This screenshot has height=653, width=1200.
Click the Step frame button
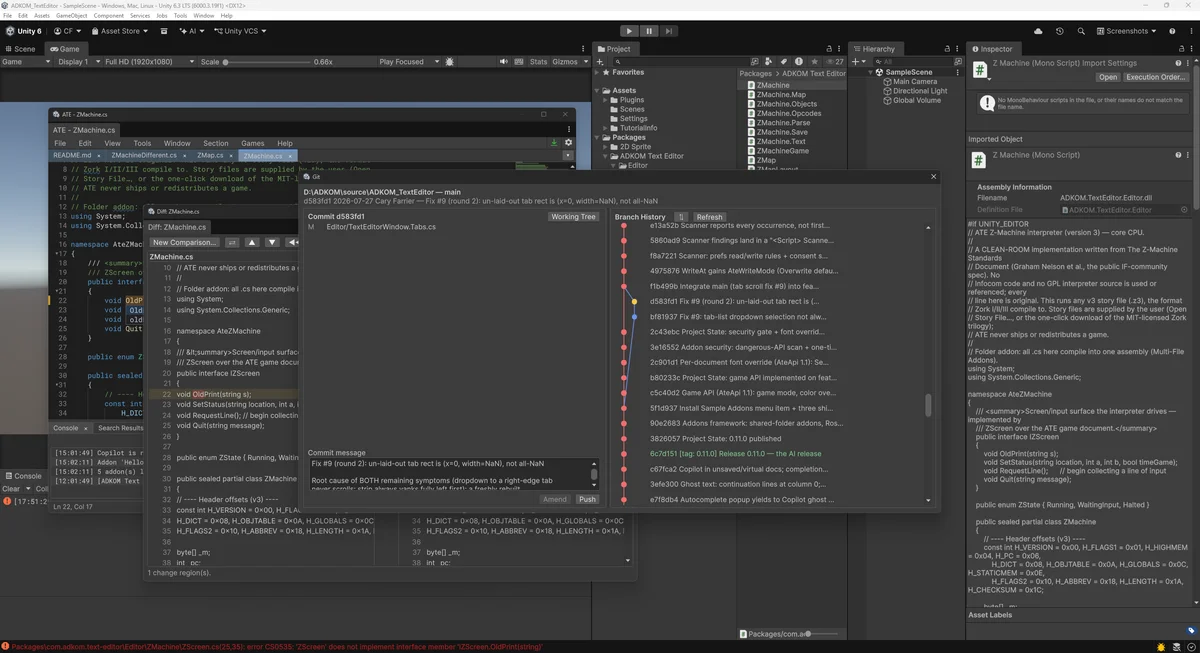668,31
